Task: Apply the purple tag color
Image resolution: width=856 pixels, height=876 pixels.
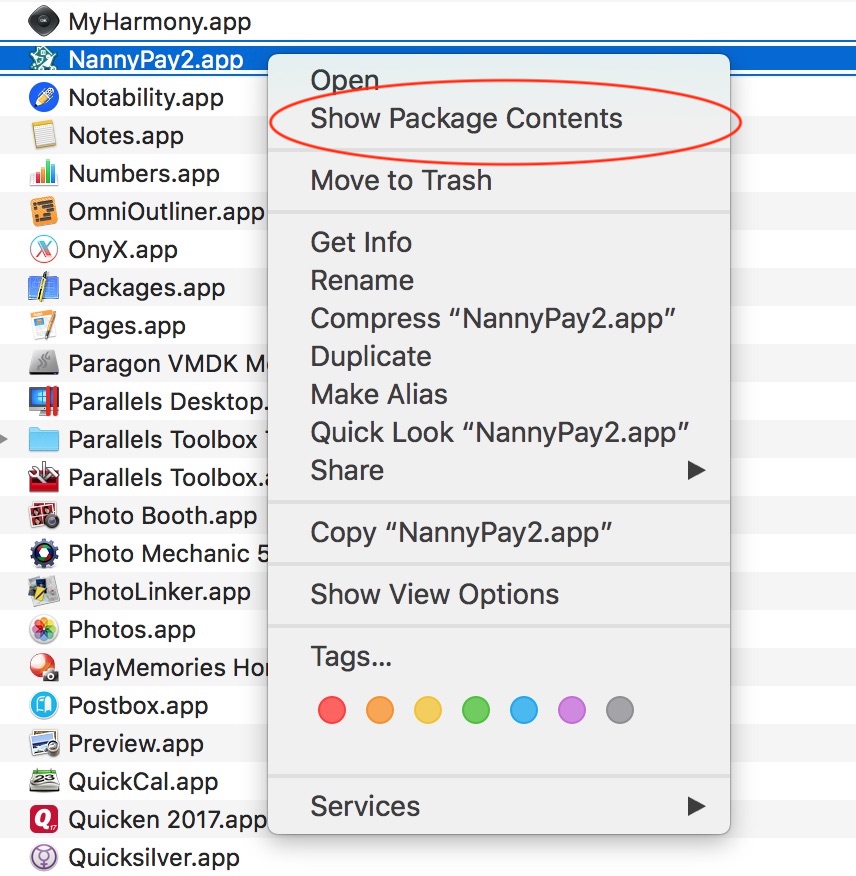Action: coord(572,710)
